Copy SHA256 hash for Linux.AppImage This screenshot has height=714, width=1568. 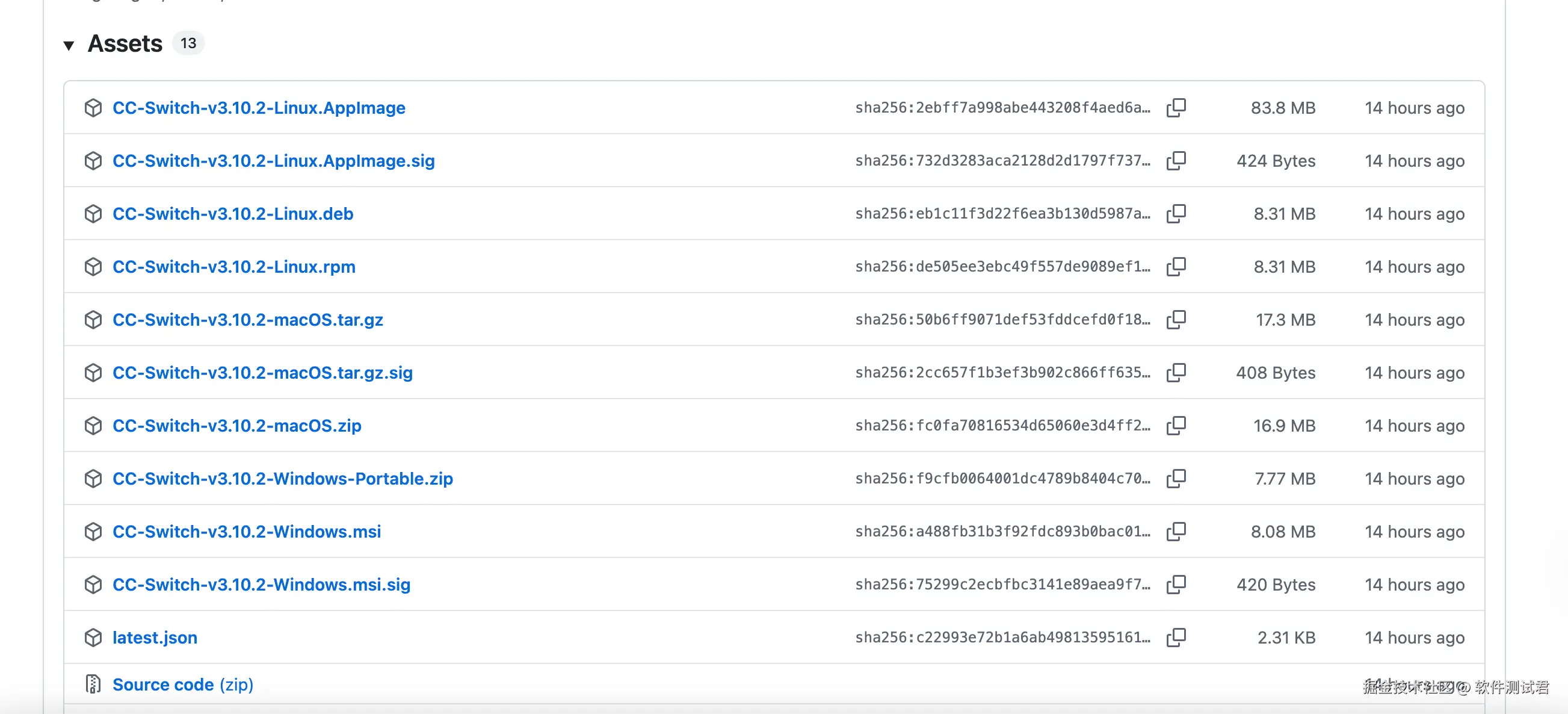pos(1175,108)
